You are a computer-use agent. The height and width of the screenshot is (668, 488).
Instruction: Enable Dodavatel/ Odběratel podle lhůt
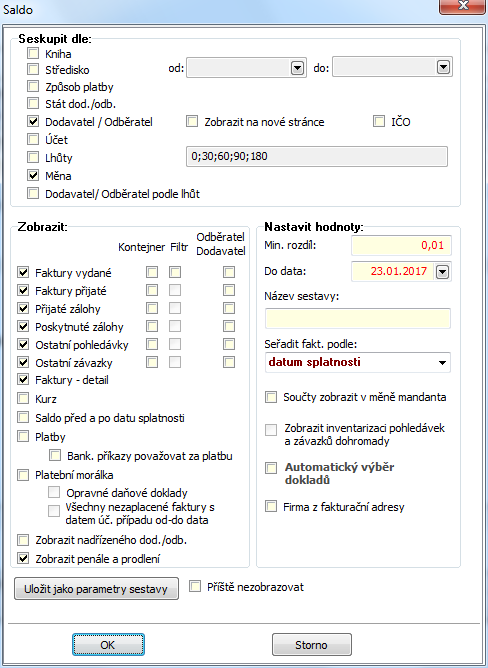pyautogui.click(x=33, y=193)
